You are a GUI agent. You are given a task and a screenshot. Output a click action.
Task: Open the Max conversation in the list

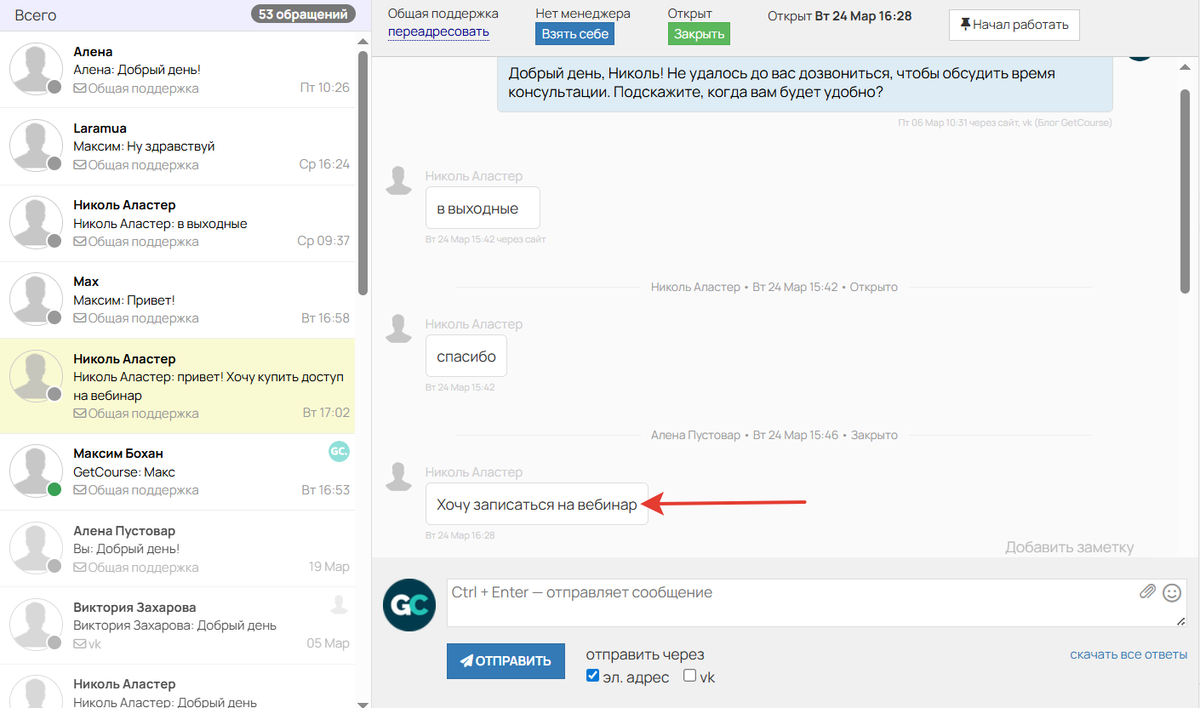click(x=180, y=300)
